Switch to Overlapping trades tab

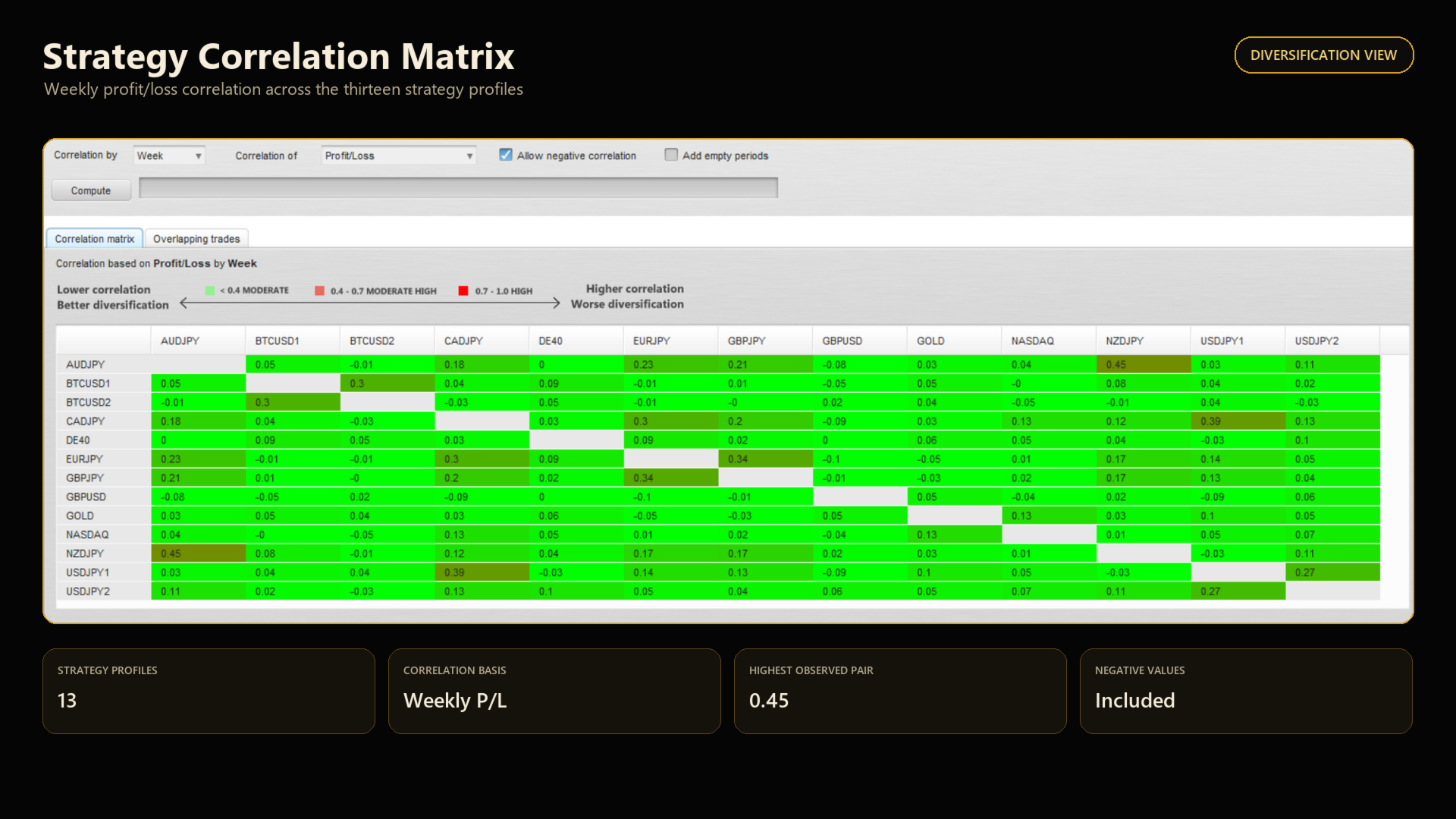[x=196, y=239]
